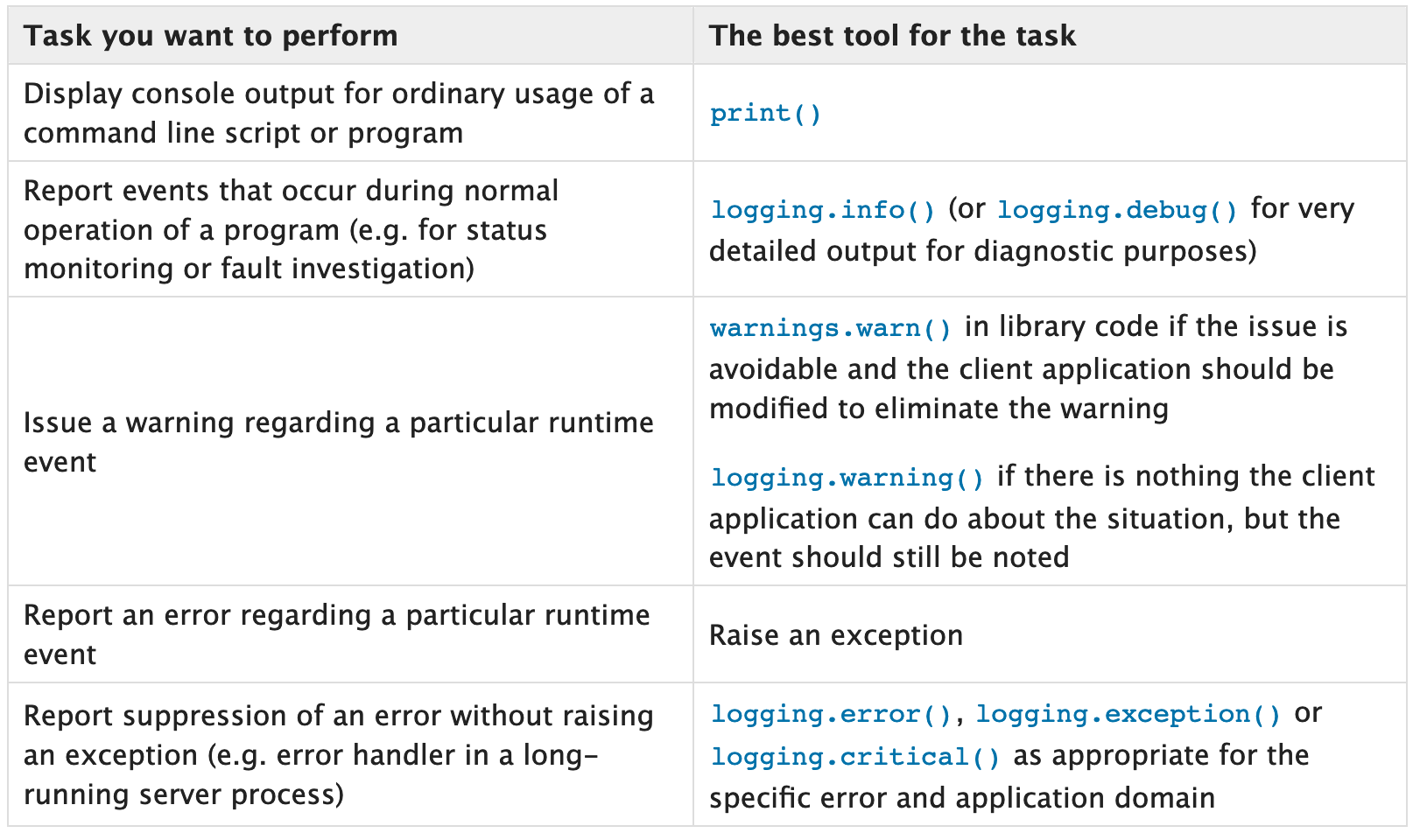Click the "Issue a warning regarding" task cell
The width and height of the screenshot is (1420, 840).
339,442
